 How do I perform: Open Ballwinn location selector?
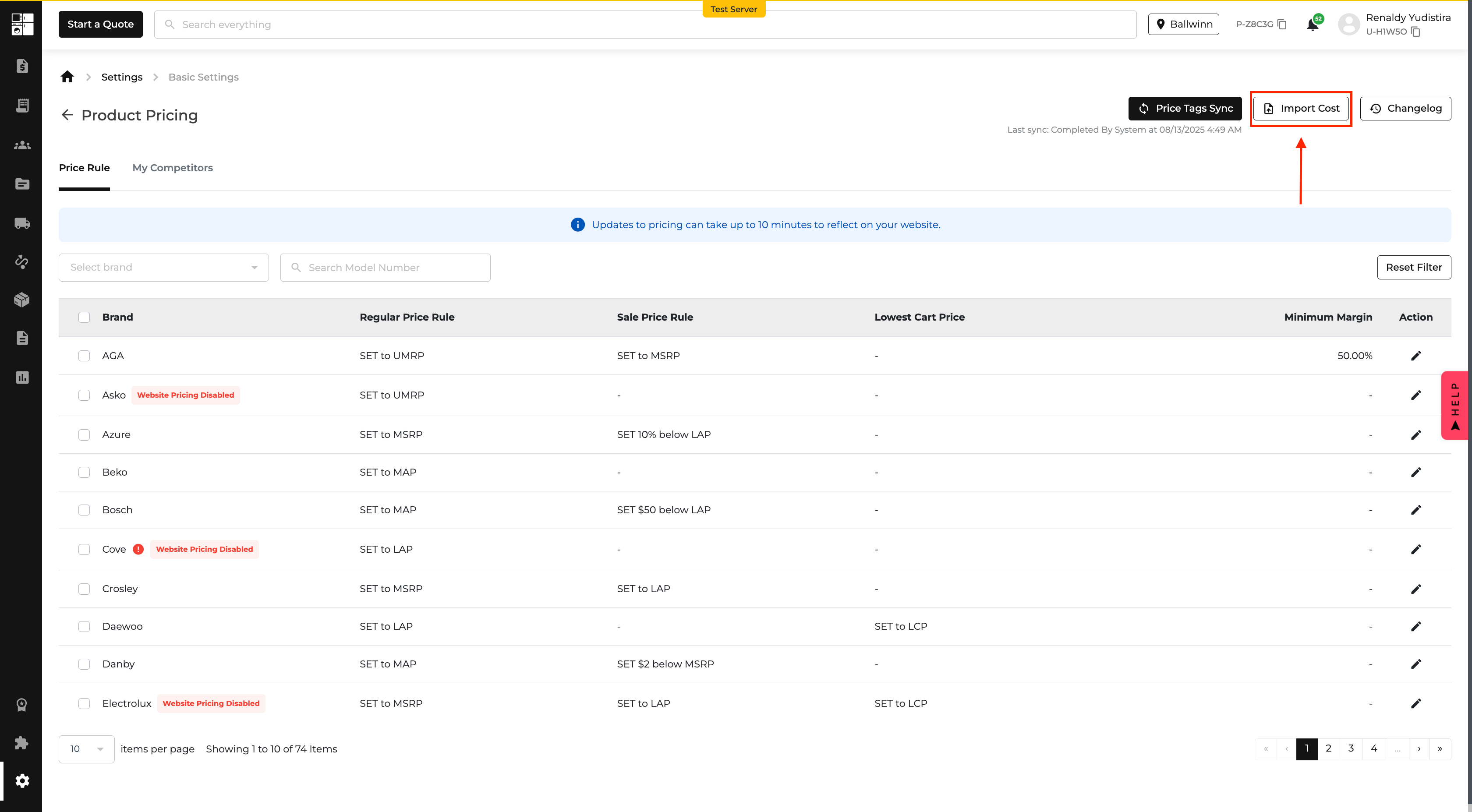(x=1183, y=24)
